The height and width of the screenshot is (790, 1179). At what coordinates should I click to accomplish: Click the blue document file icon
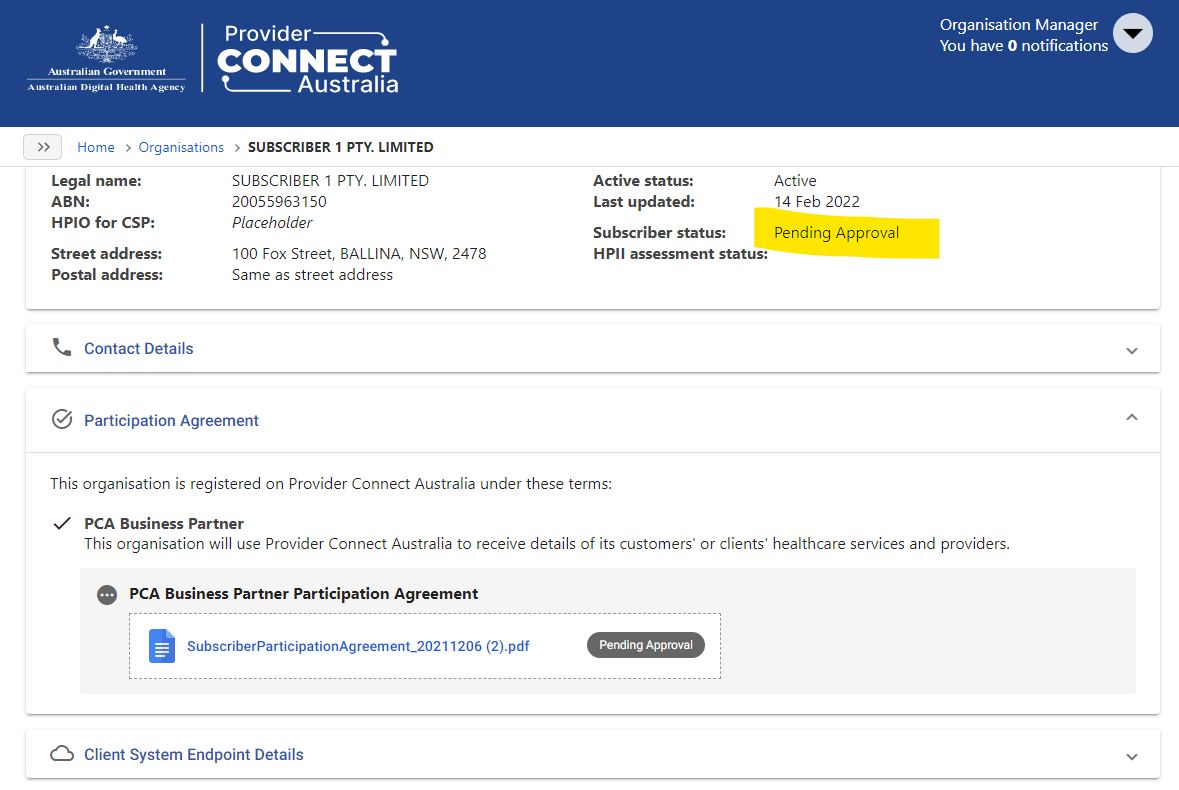162,646
